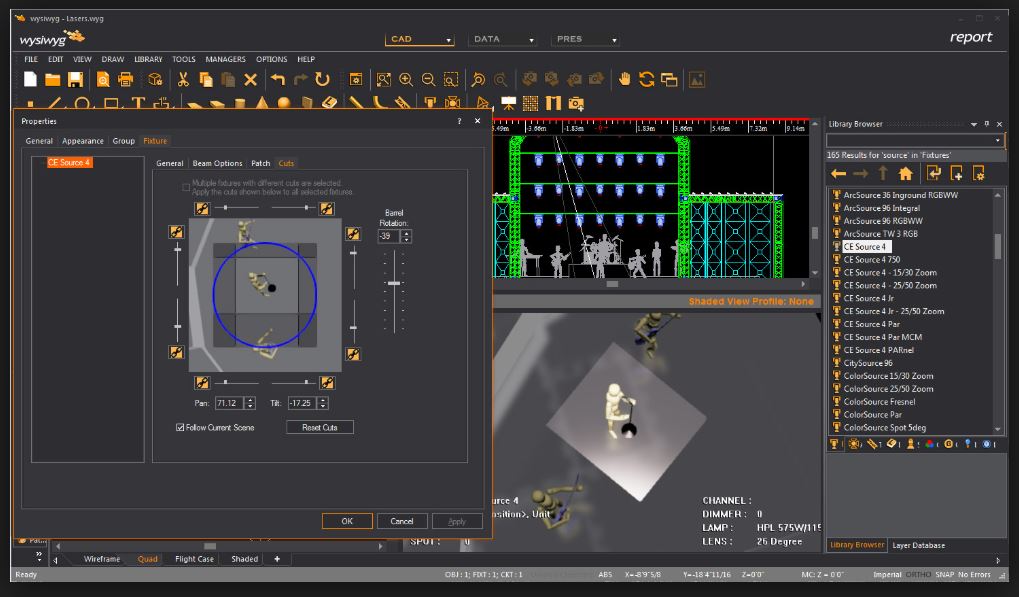The height and width of the screenshot is (597, 1019).
Task: Click the add camera icon
Action: [576, 103]
